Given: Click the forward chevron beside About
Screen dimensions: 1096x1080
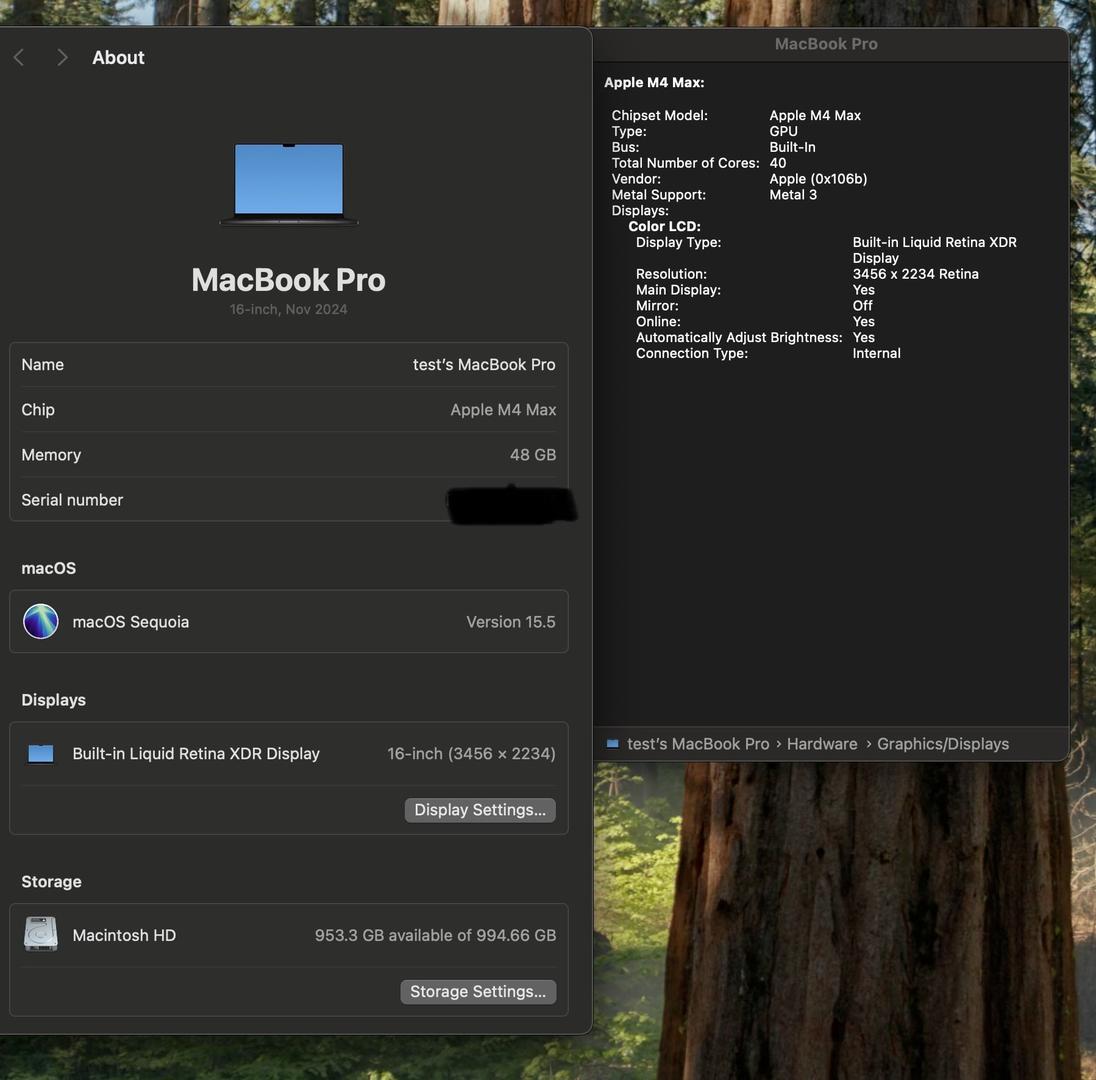Looking at the screenshot, I should pos(62,58).
